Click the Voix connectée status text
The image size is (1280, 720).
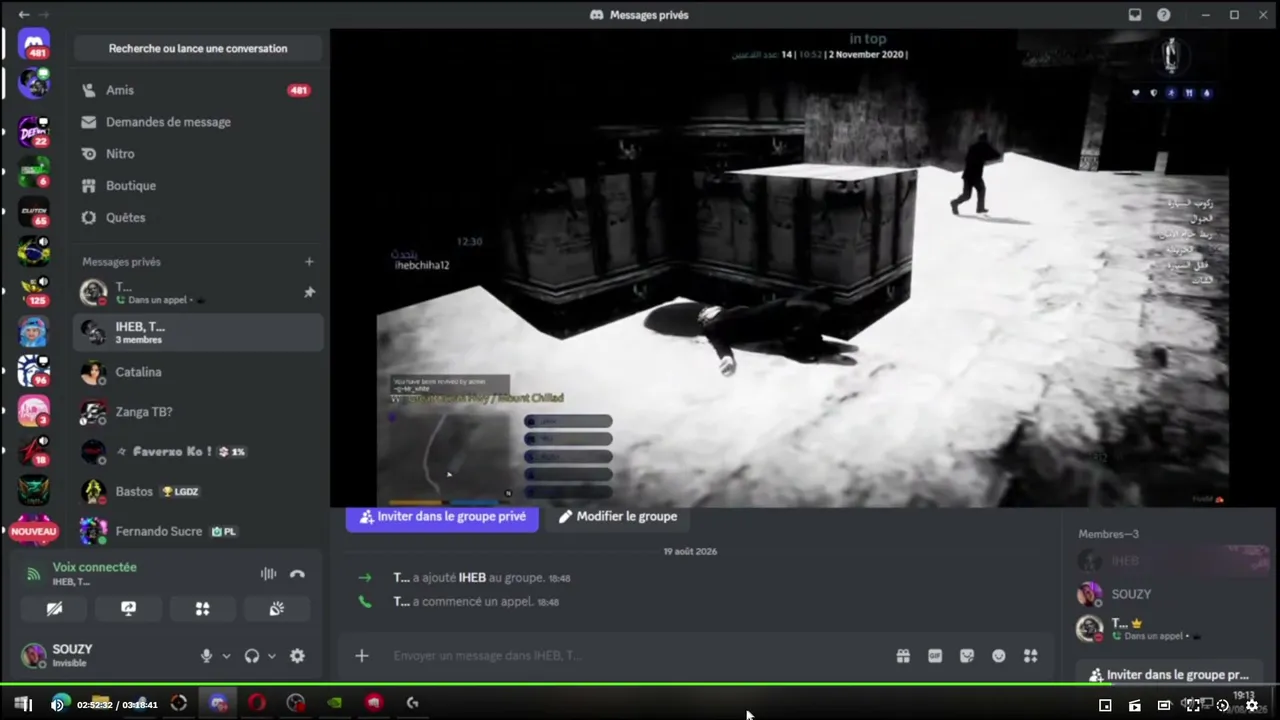pos(94,567)
